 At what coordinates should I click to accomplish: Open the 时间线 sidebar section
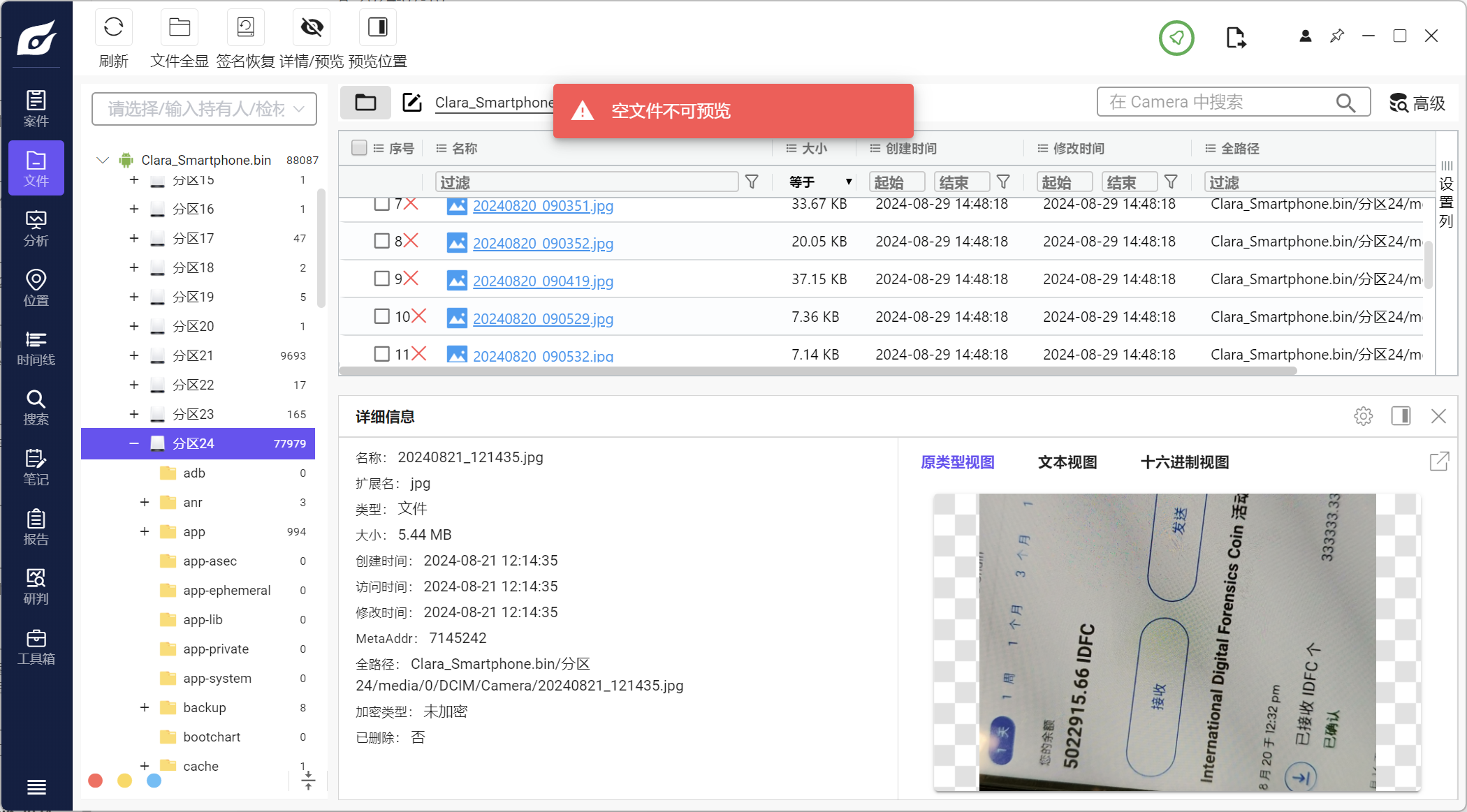36,348
